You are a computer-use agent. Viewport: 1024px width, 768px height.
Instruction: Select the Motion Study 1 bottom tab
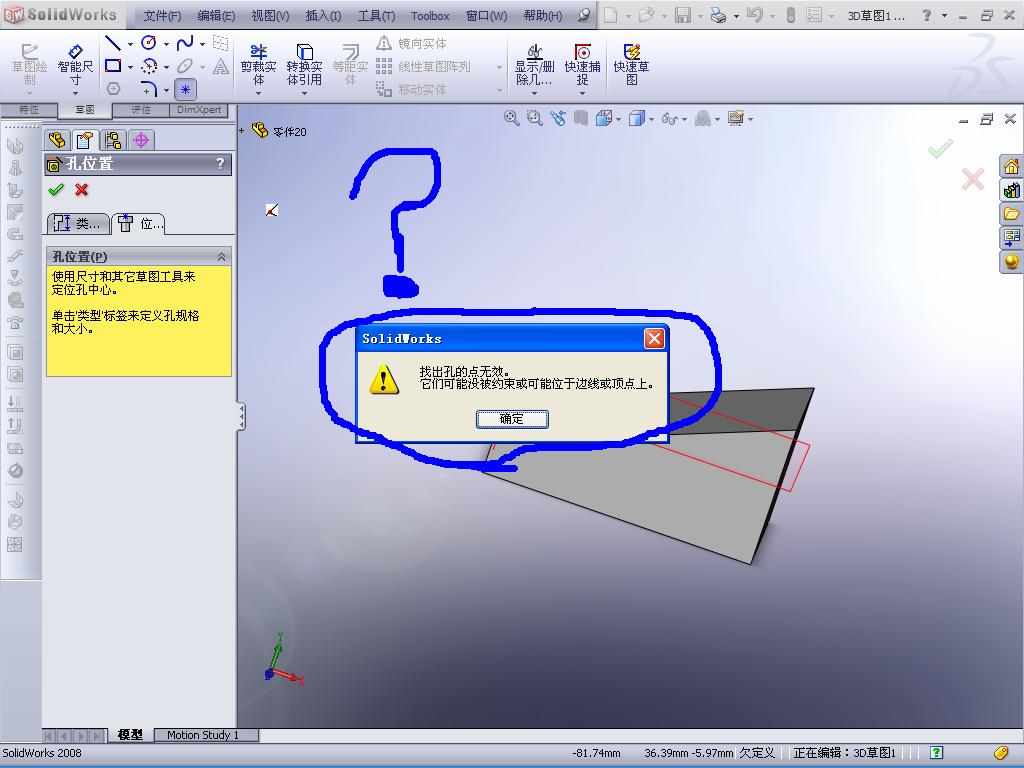[203, 735]
